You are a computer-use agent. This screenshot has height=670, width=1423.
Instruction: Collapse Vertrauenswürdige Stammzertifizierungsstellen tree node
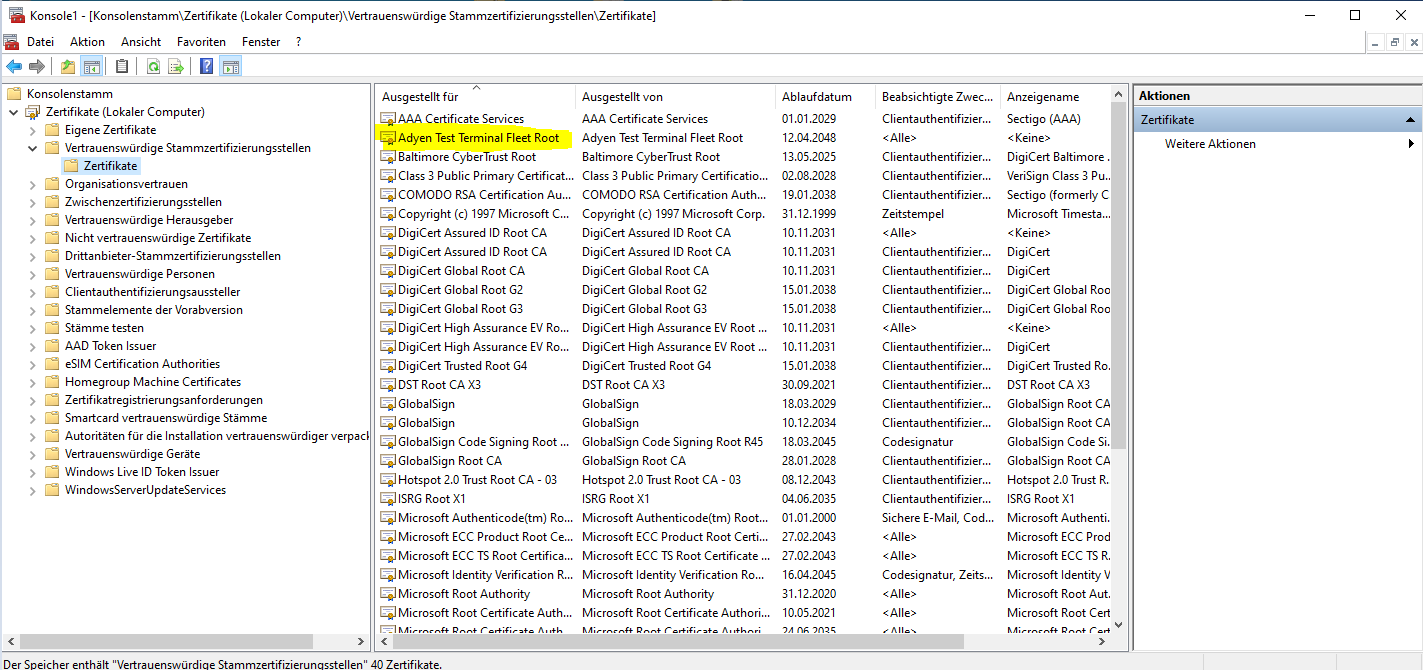(x=32, y=148)
